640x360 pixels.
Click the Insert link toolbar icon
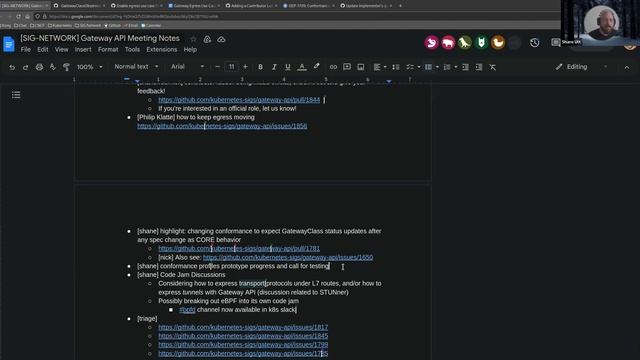tap(333, 67)
